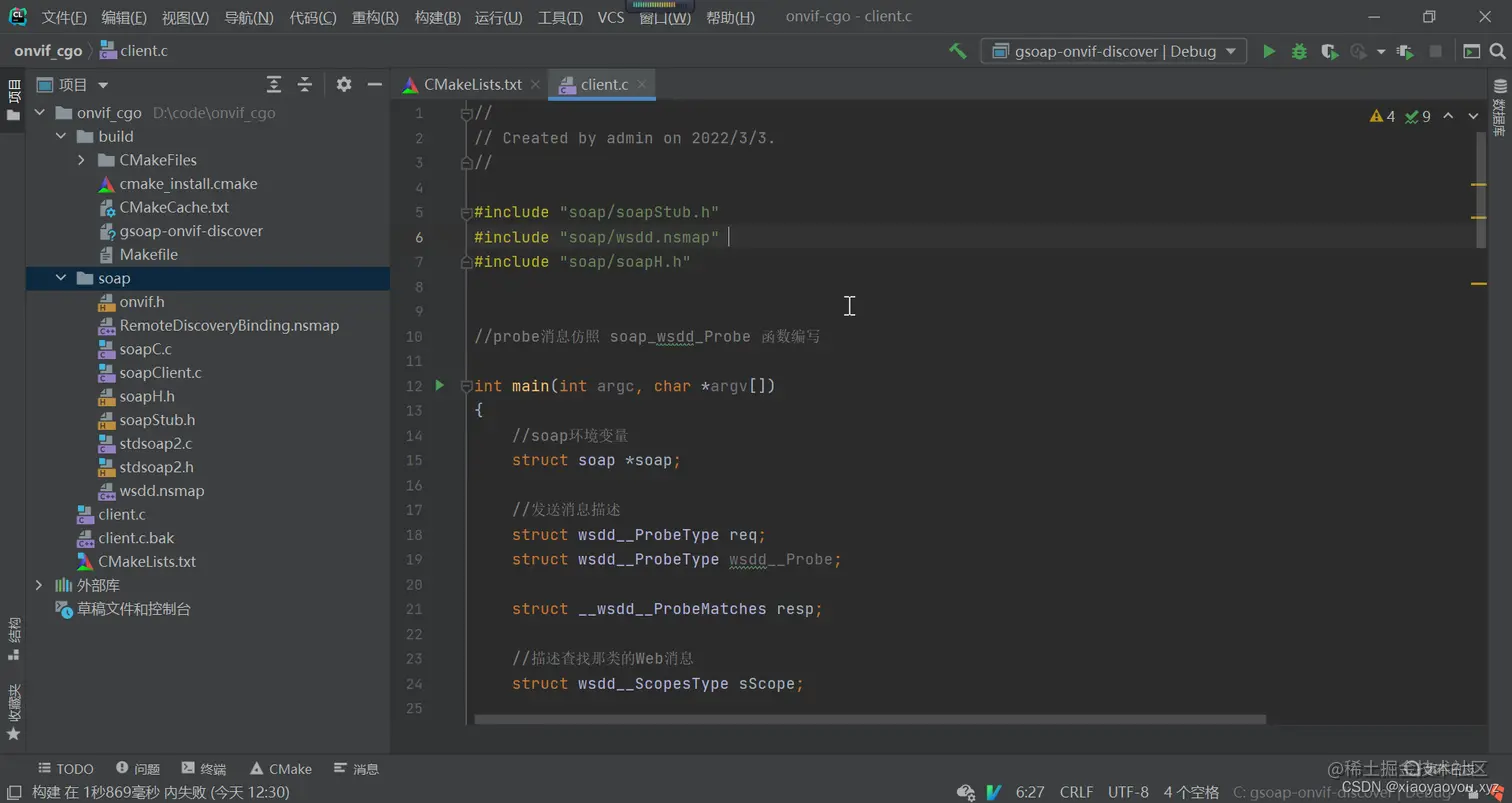The height and width of the screenshot is (803, 1512).
Task: Open the run configuration dropdown gsoap-onvif-discover | Debug
Action: [1113, 51]
